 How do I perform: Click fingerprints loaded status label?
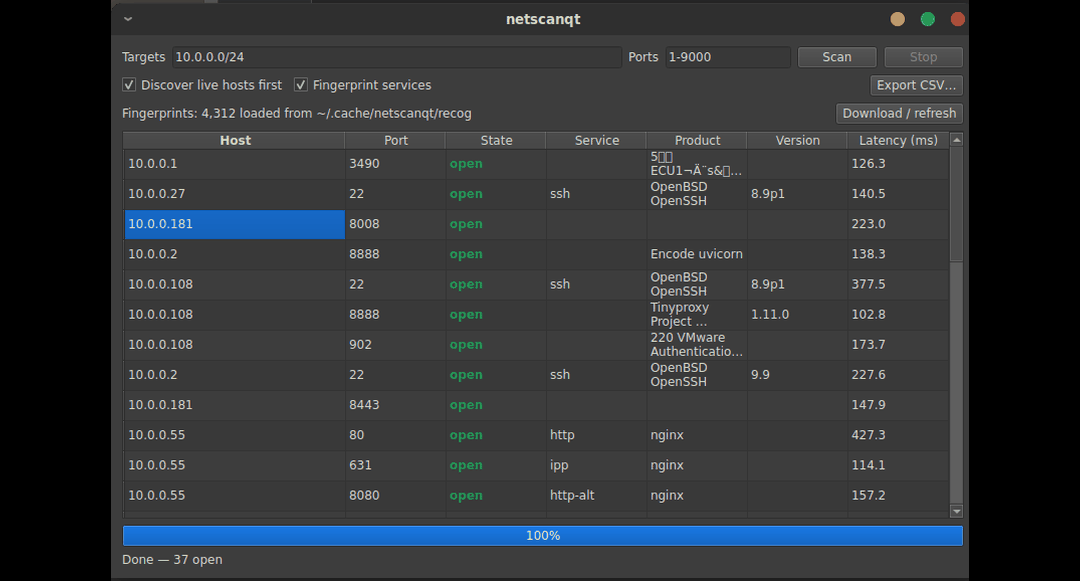(297, 114)
